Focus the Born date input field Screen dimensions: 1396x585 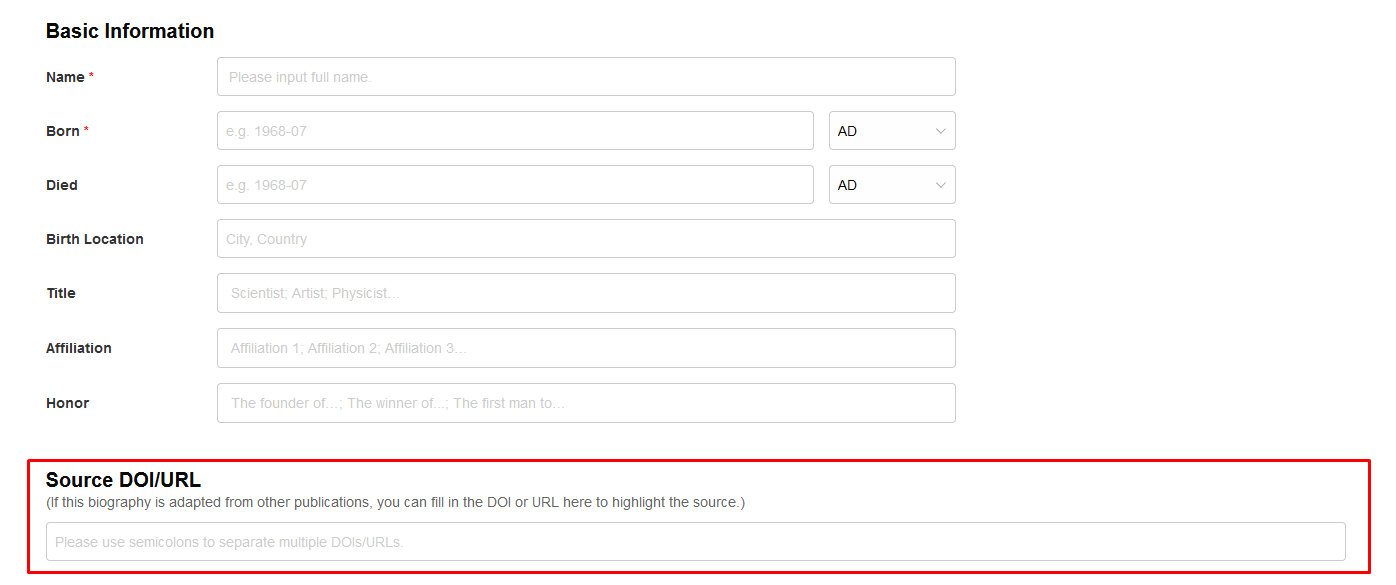coord(515,131)
